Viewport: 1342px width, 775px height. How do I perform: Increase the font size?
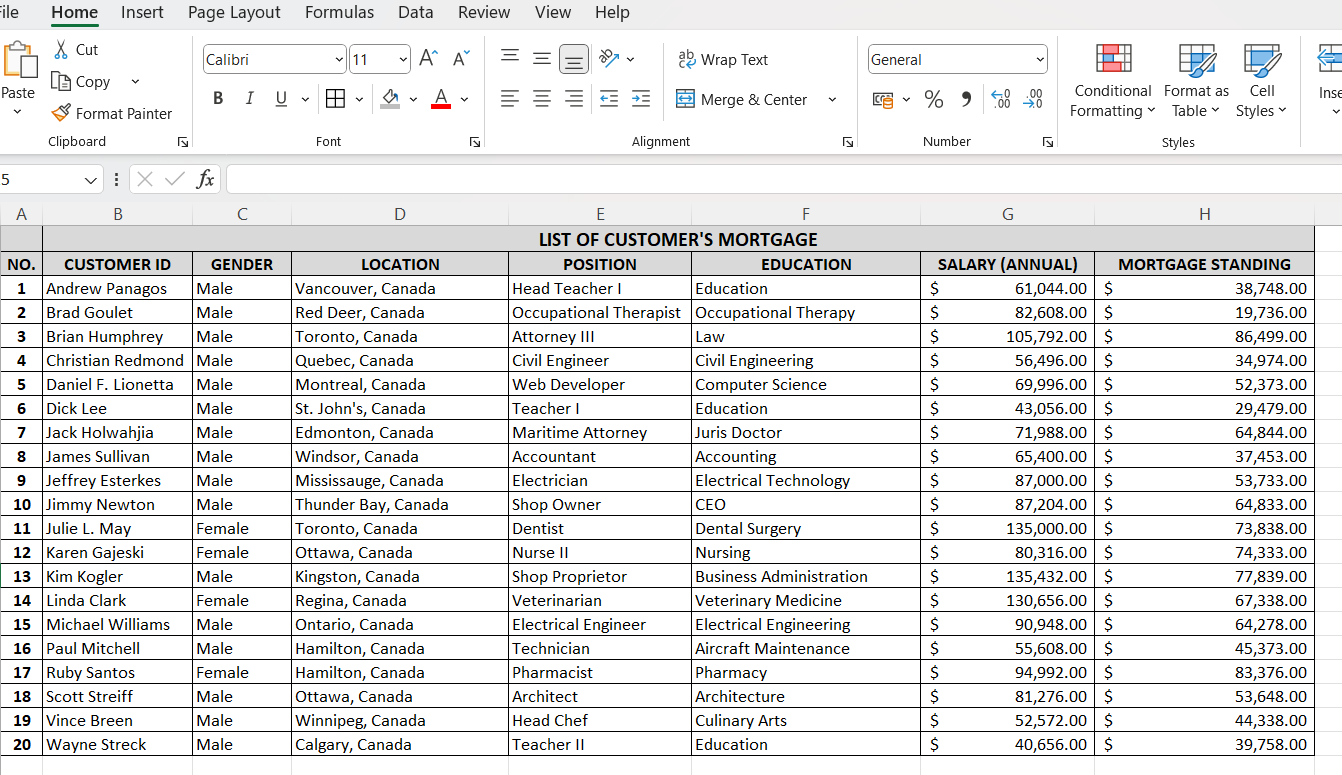tap(428, 59)
